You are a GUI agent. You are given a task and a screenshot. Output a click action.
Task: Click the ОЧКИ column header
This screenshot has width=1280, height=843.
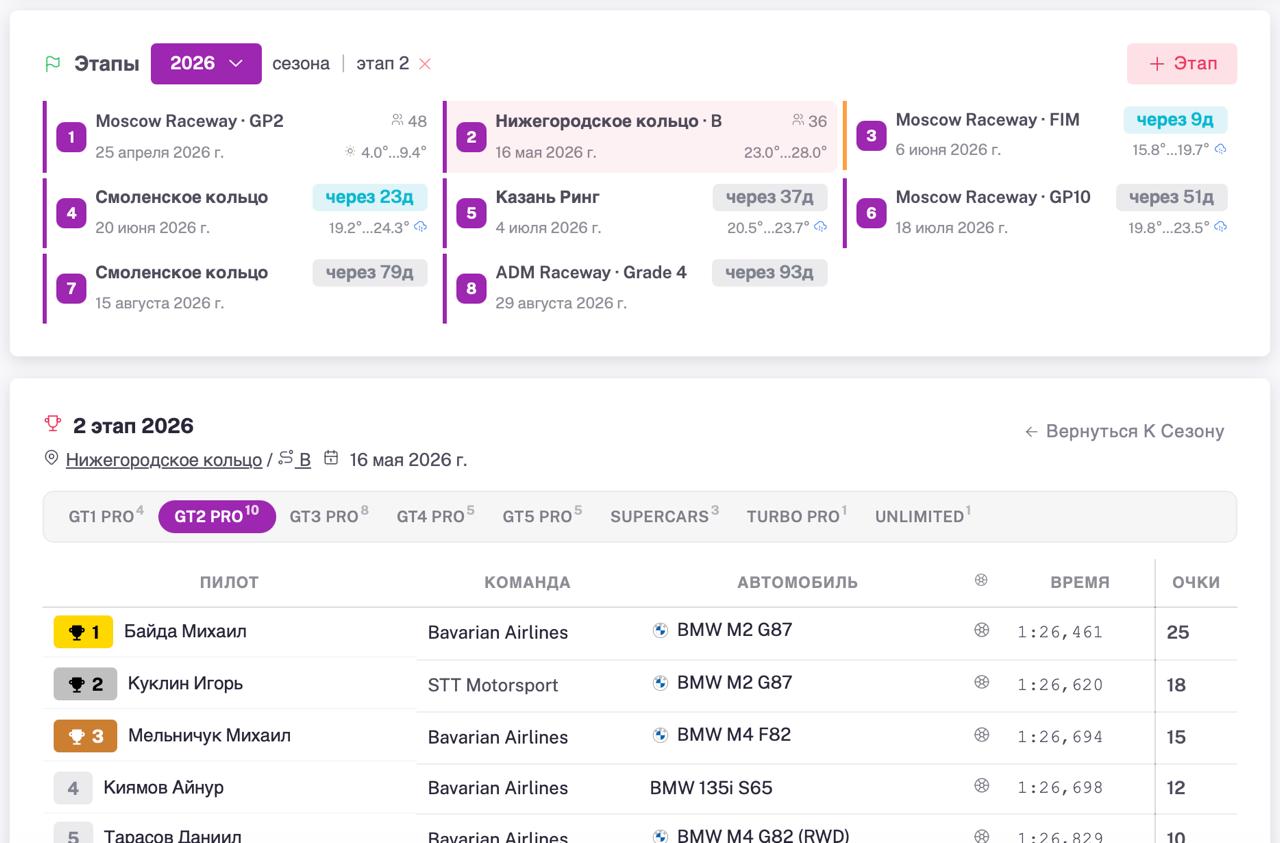tap(1196, 582)
